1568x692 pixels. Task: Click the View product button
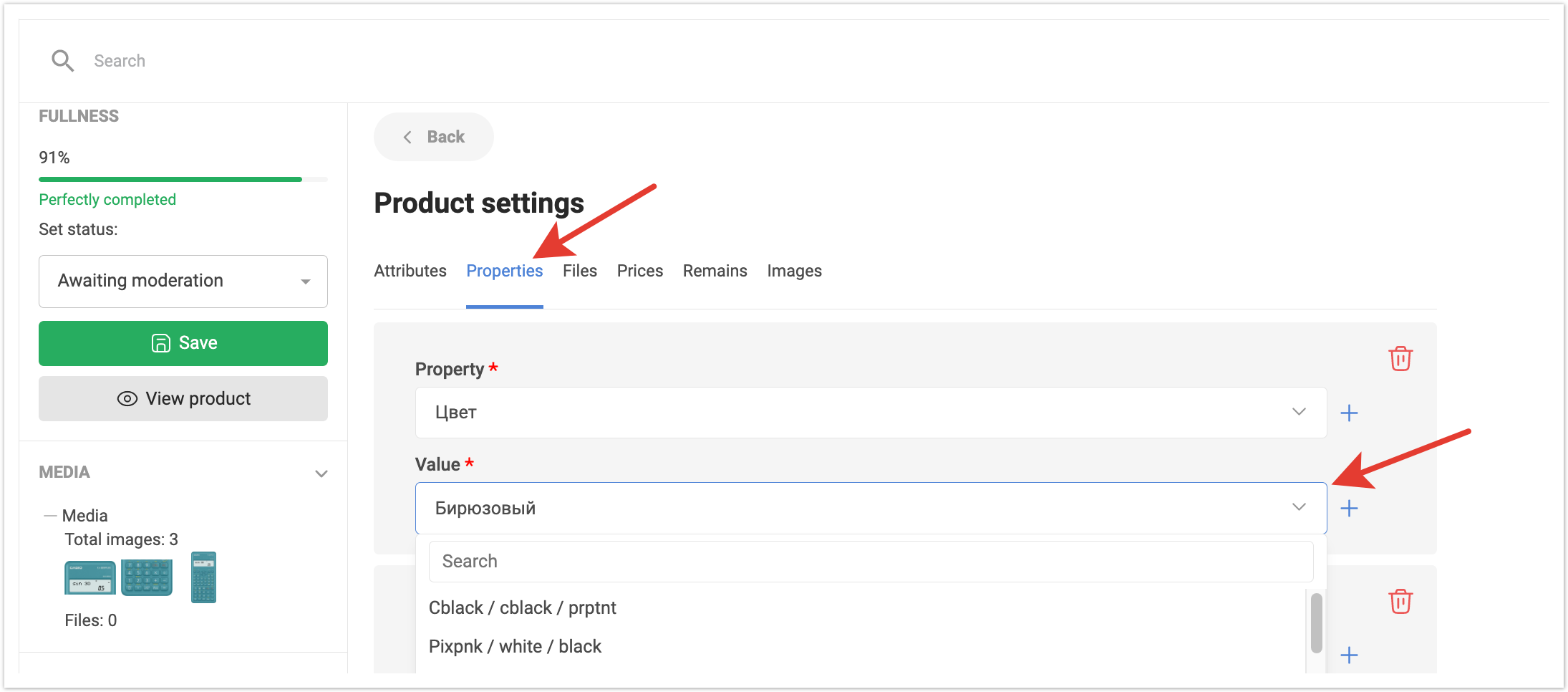183,399
